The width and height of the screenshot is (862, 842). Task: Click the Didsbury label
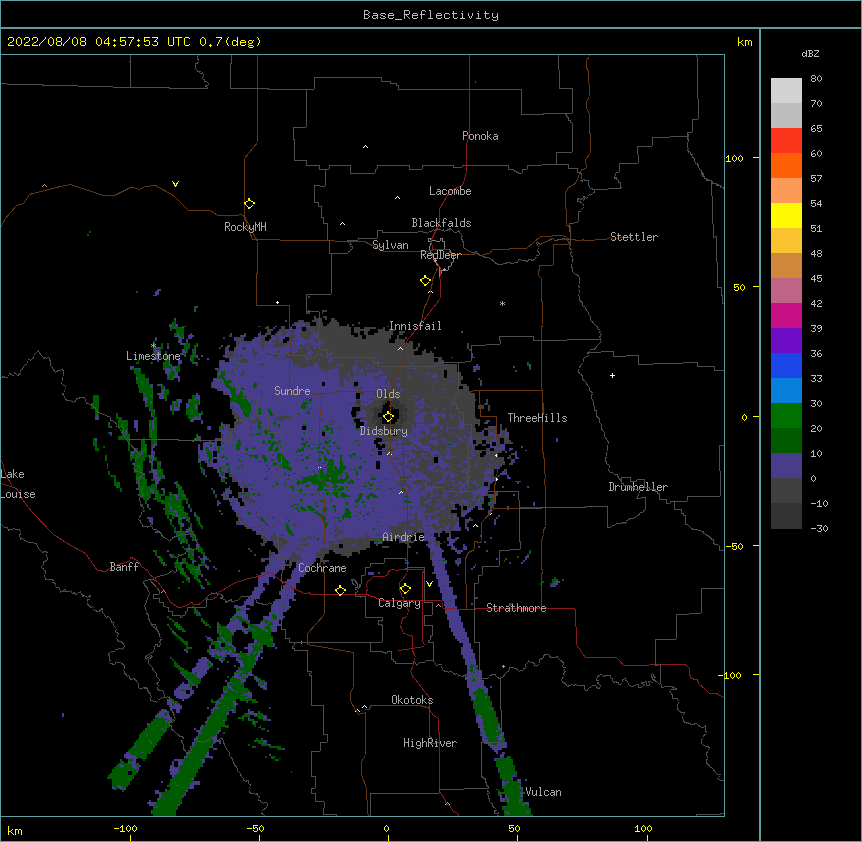pos(384,431)
